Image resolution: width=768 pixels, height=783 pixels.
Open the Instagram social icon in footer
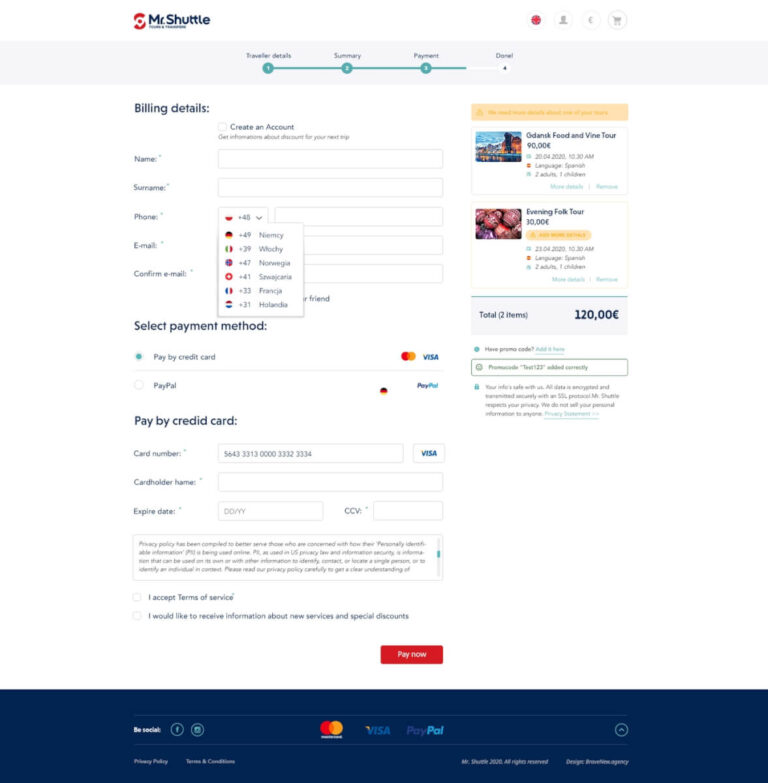[197, 730]
